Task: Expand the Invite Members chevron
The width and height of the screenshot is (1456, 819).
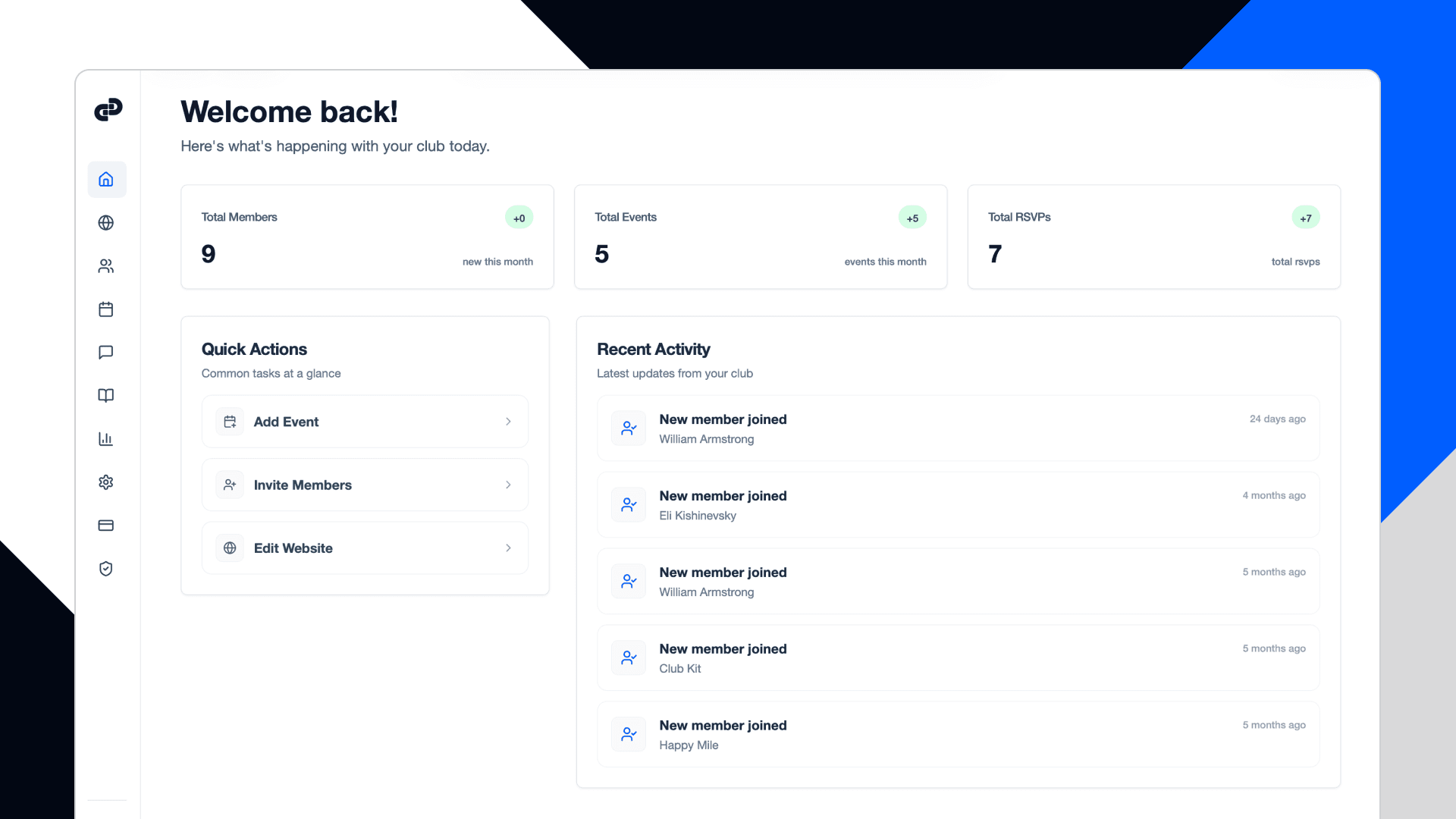Action: click(508, 485)
